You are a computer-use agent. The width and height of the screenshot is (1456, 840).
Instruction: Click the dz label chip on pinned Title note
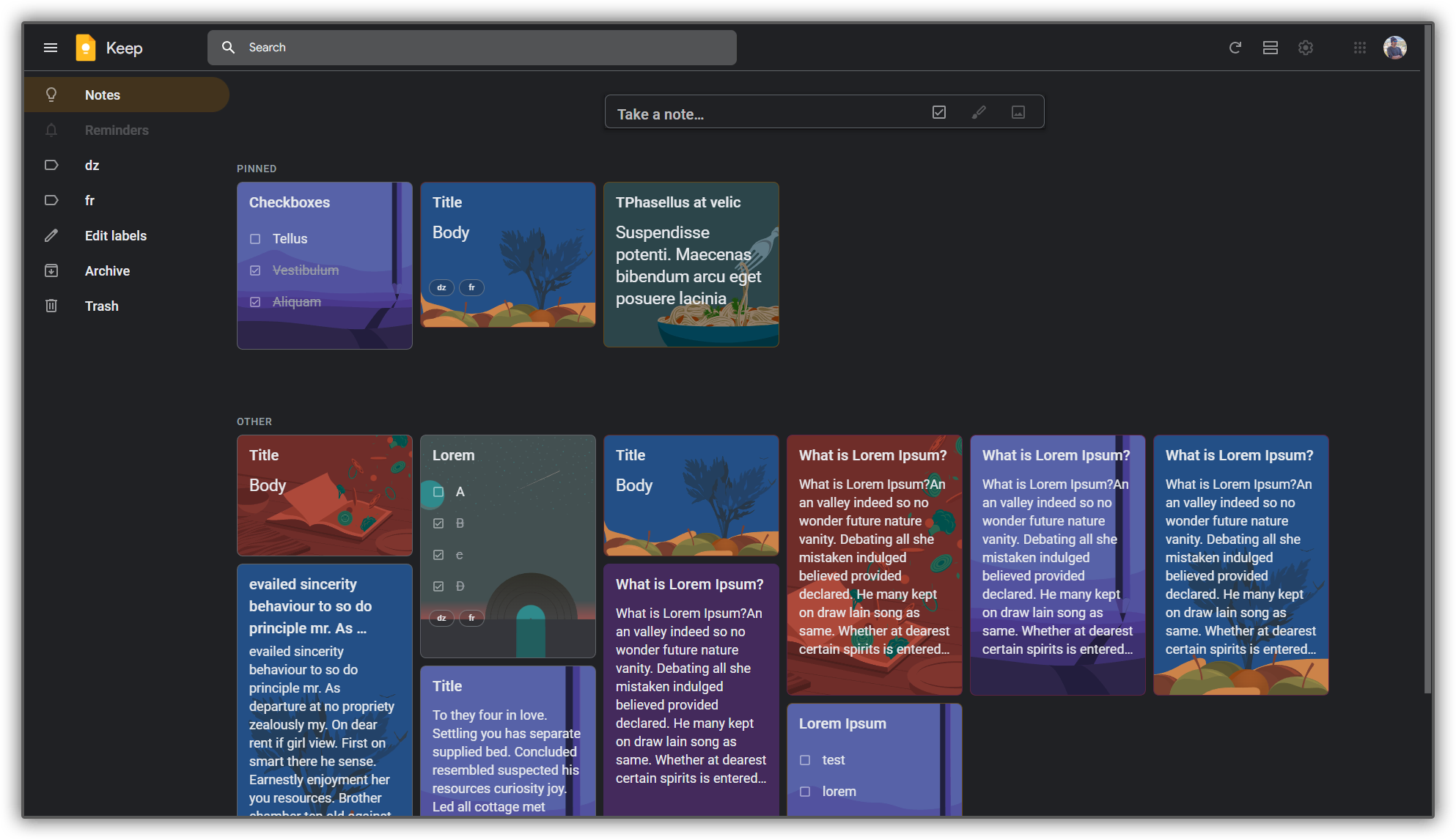(441, 287)
